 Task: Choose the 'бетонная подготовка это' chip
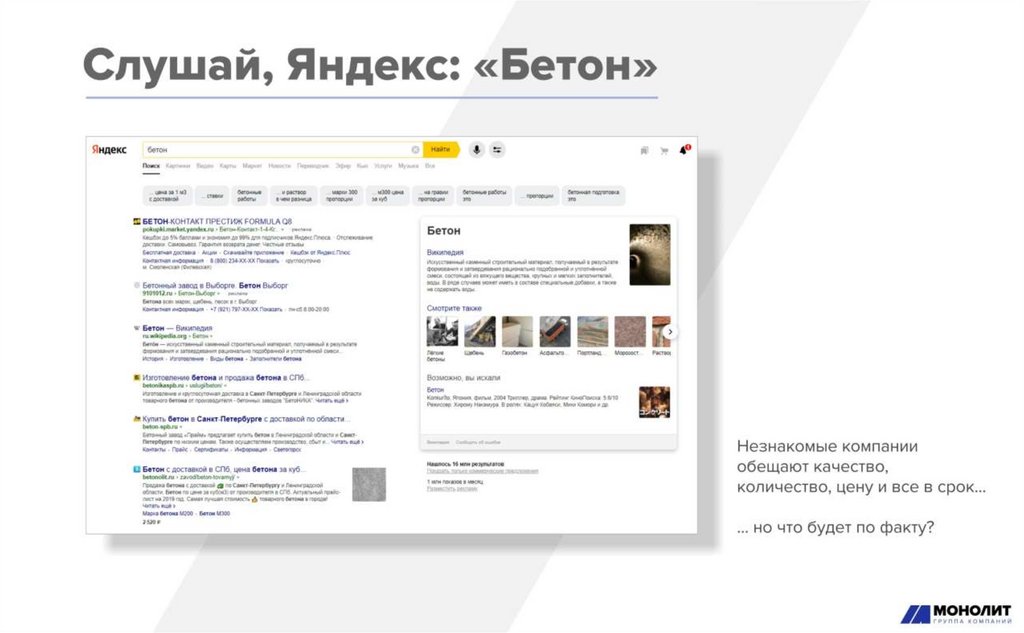(593, 195)
